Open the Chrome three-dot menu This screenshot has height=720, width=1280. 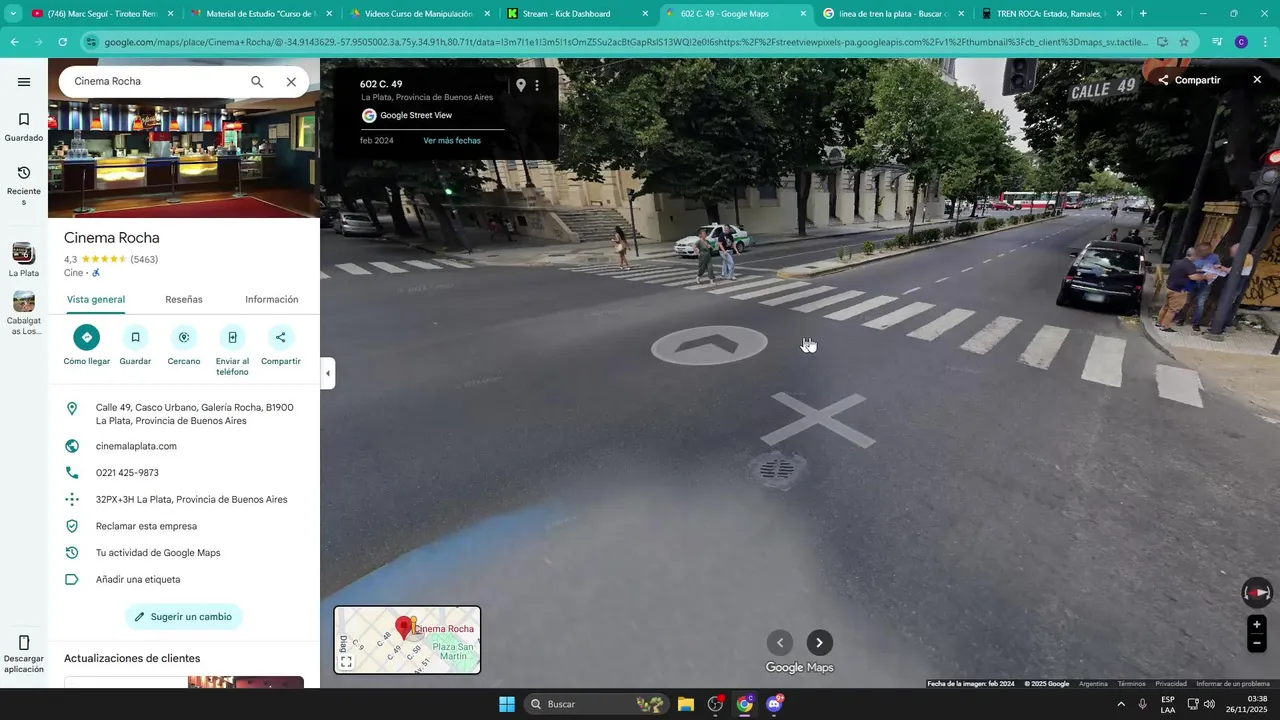(1265, 42)
